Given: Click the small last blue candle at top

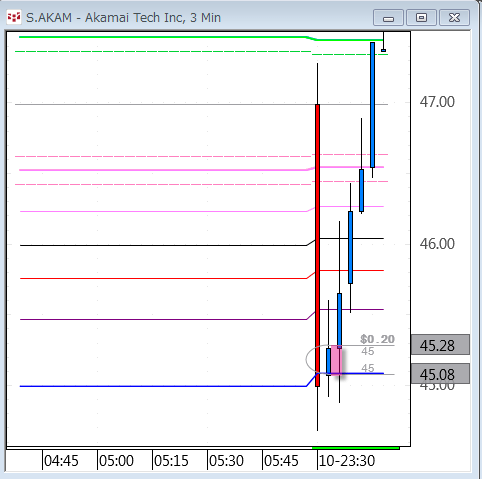Looking at the screenshot, I should tap(383, 50).
